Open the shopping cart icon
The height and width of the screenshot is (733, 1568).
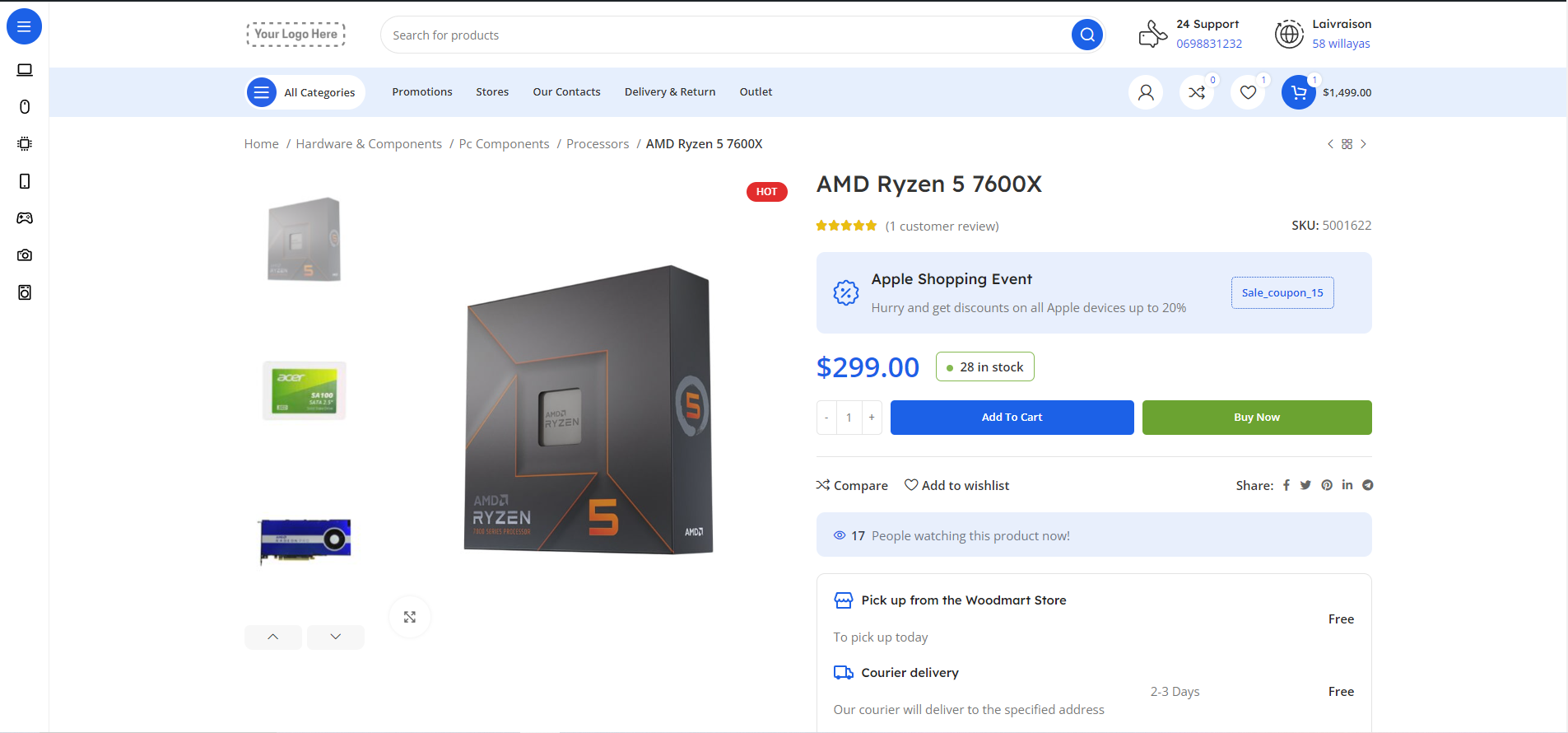[1298, 92]
